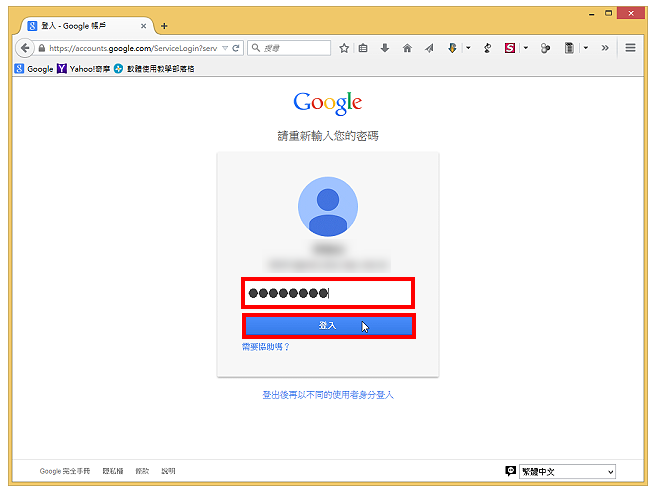Close the Google login tab
This screenshot has width=652, height=494.
pos(143,26)
